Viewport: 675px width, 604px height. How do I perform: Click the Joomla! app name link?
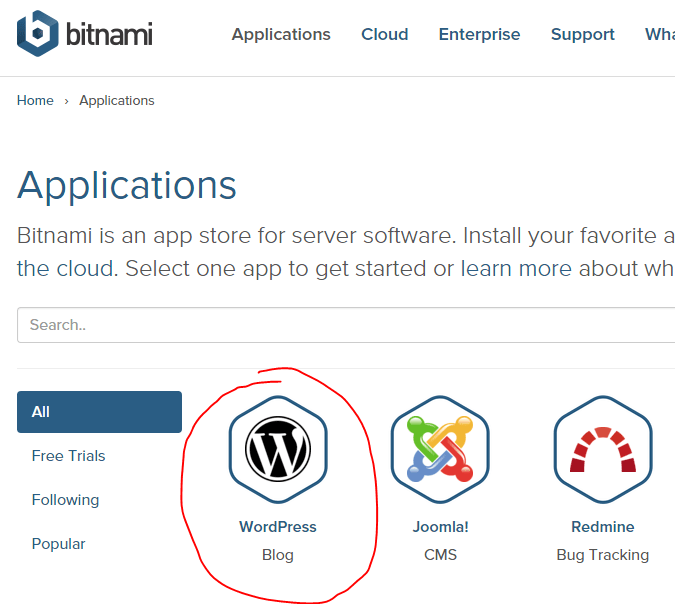(440, 527)
